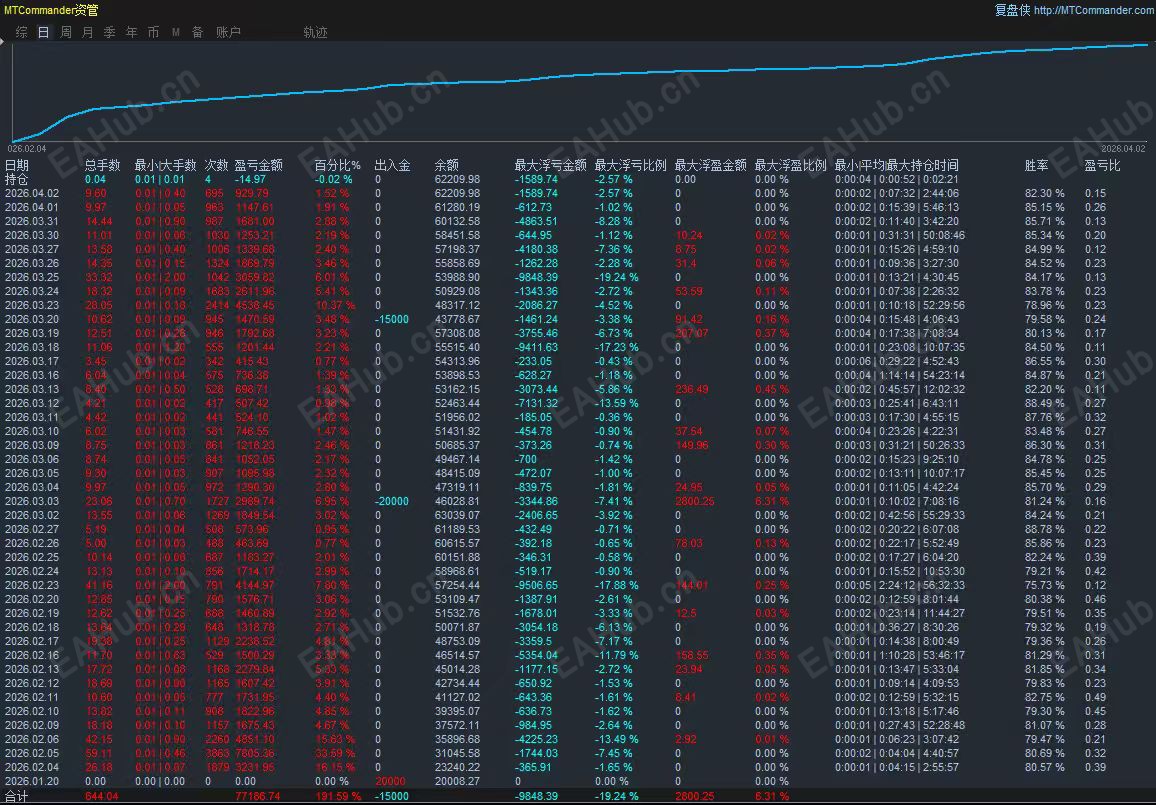This screenshot has height=805, width=1156.
Task: Select the 2026.02.23 date row
Action: (32, 585)
